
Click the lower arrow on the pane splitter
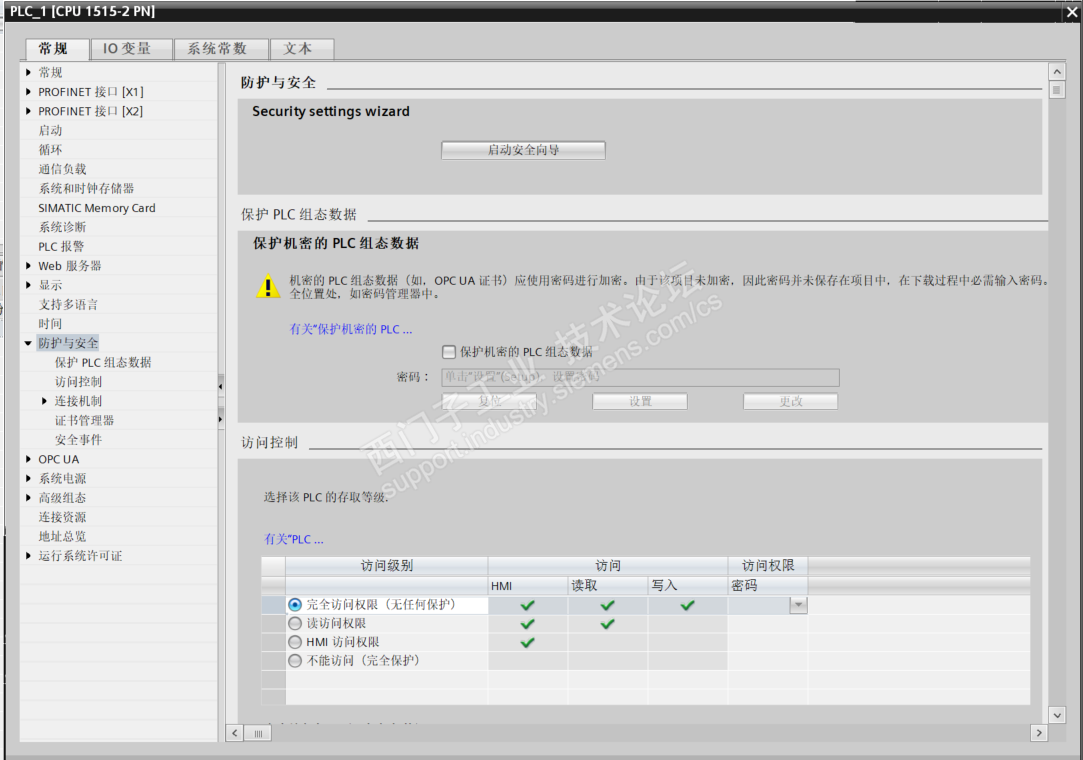(220, 419)
